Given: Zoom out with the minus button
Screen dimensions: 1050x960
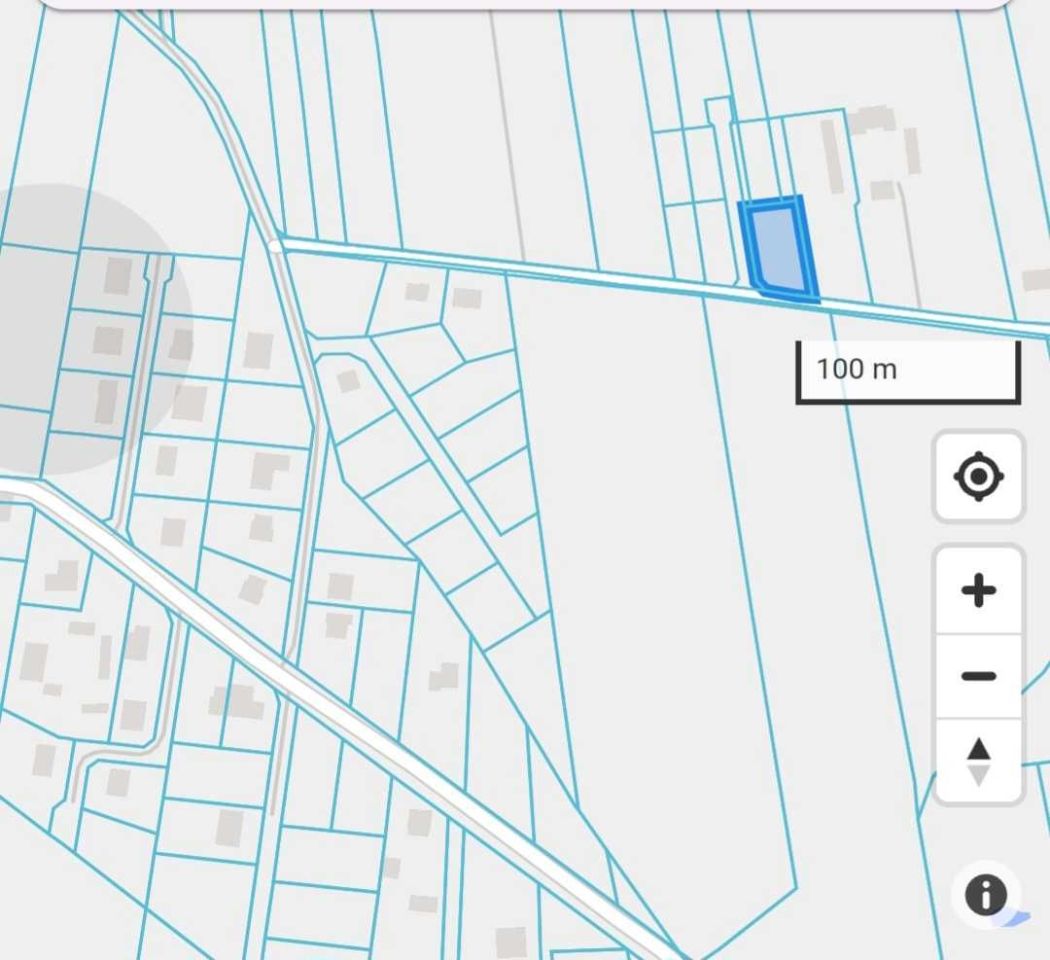Looking at the screenshot, I should pos(978,676).
